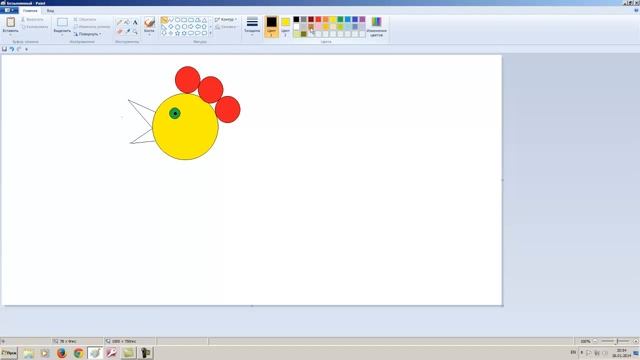Expand the Brushes dropdown arrow

tap(149, 35)
